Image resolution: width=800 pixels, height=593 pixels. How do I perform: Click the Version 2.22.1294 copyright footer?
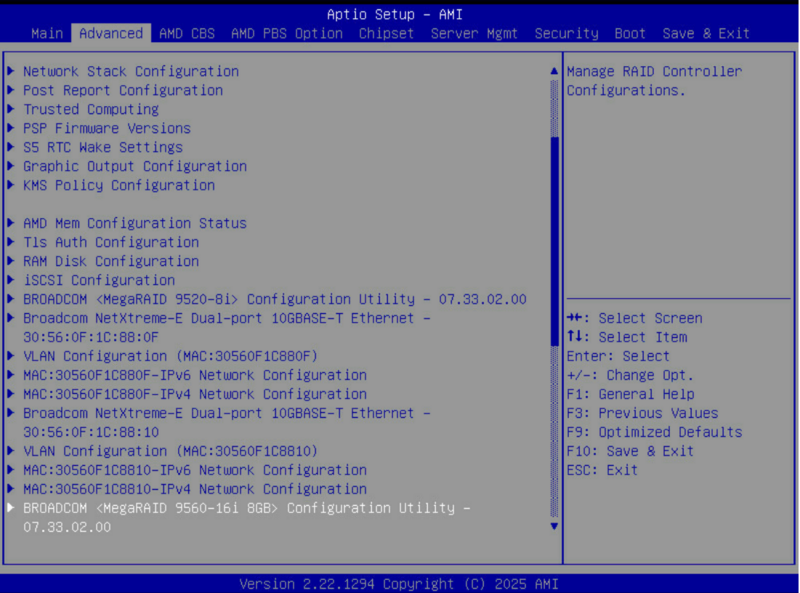[399, 584]
